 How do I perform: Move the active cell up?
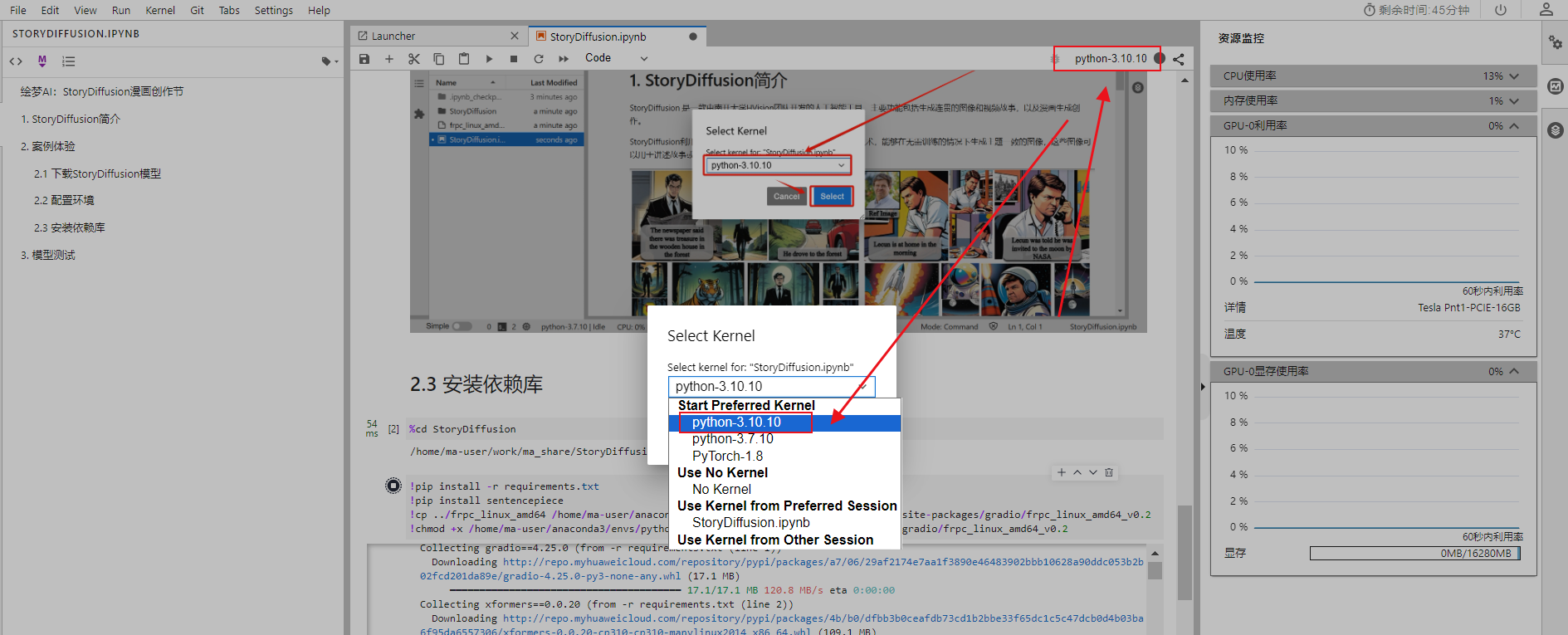[x=1077, y=472]
